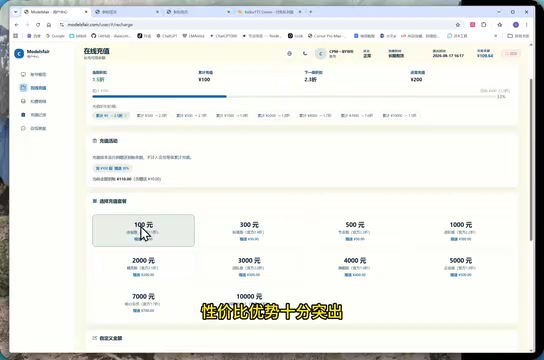Image resolution: width=544 pixels, height=360 pixels.
Task: Expand the bookmarks overflow chevron
Action: (x=495, y=36)
